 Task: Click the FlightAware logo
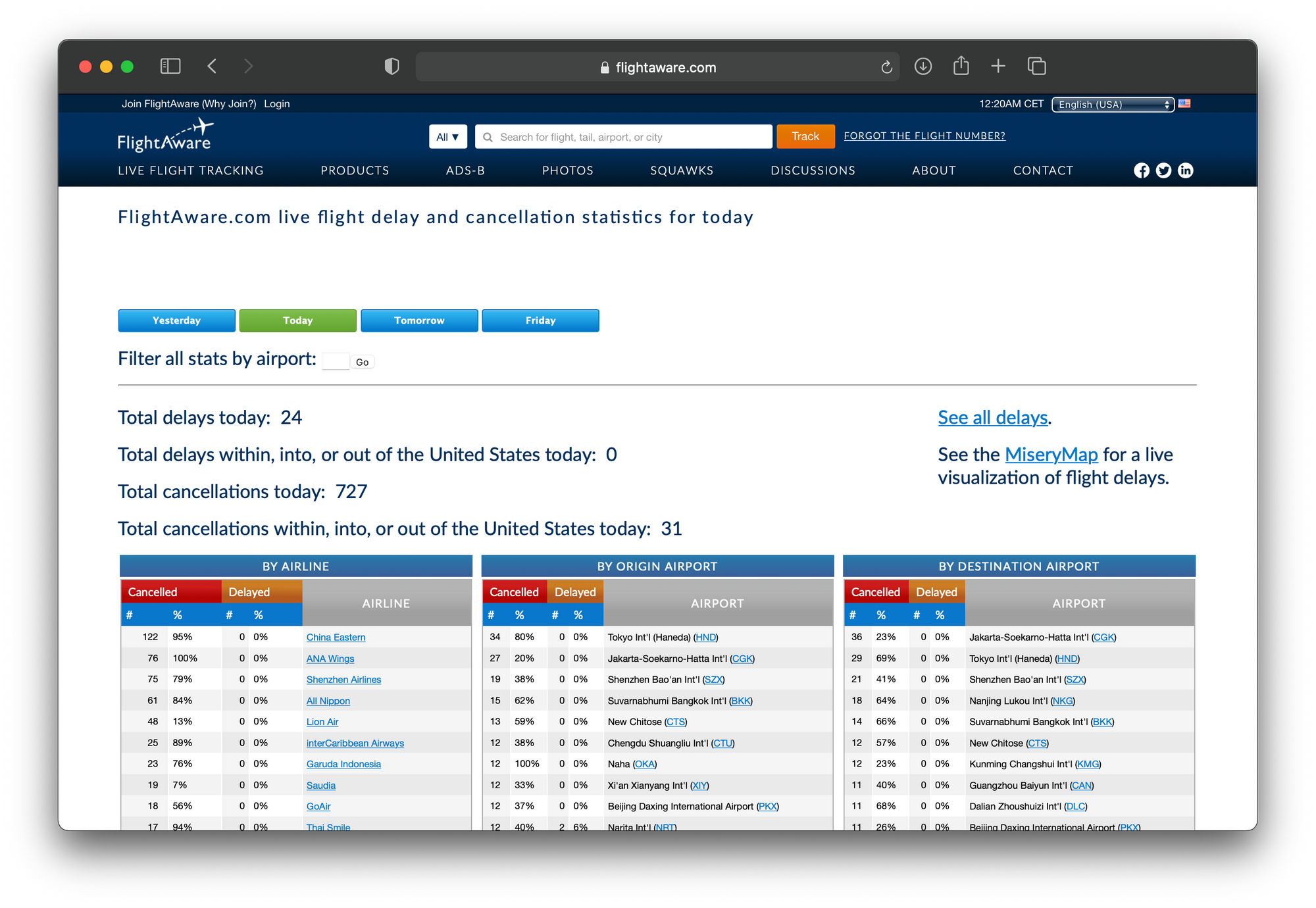pos(166,136)
